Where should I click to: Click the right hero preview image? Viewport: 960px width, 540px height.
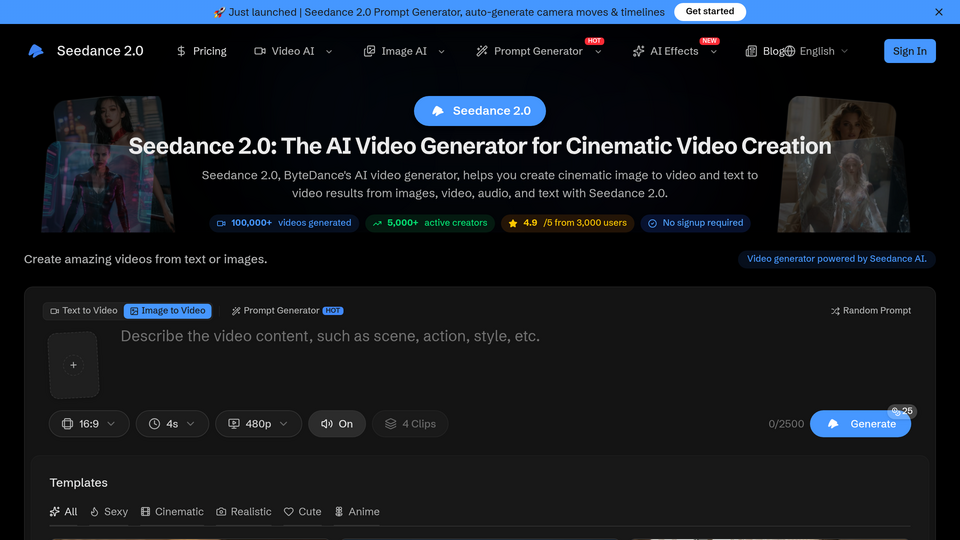[x=843, y=164]
